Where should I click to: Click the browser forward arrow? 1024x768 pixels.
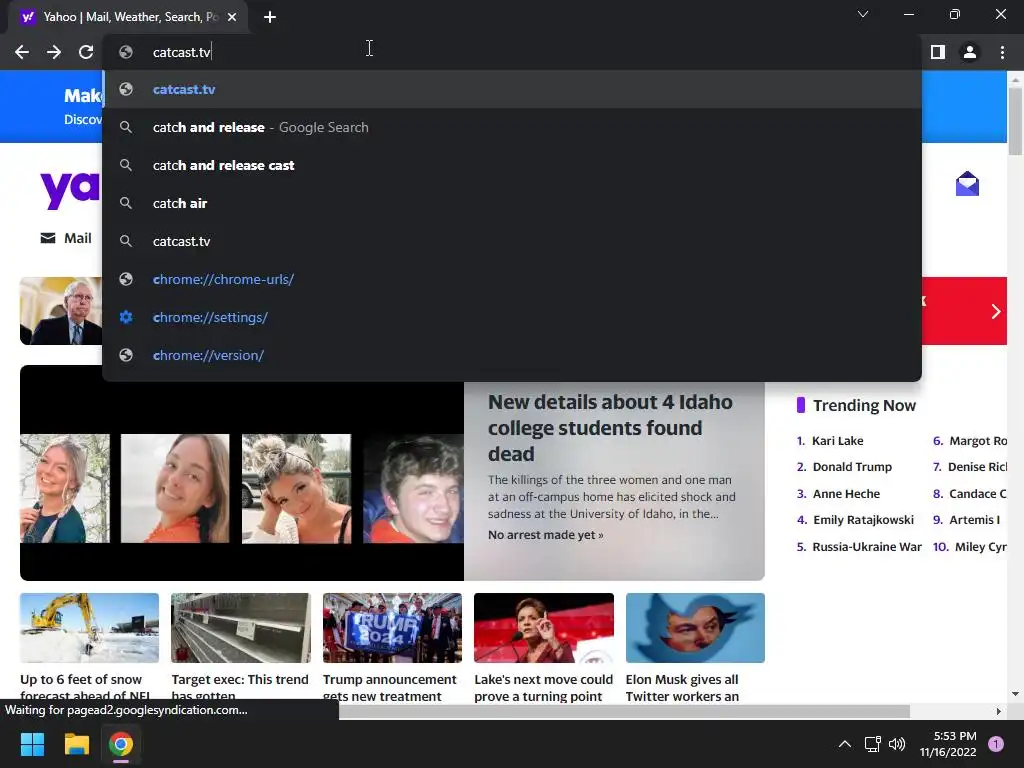pos(54,52)
